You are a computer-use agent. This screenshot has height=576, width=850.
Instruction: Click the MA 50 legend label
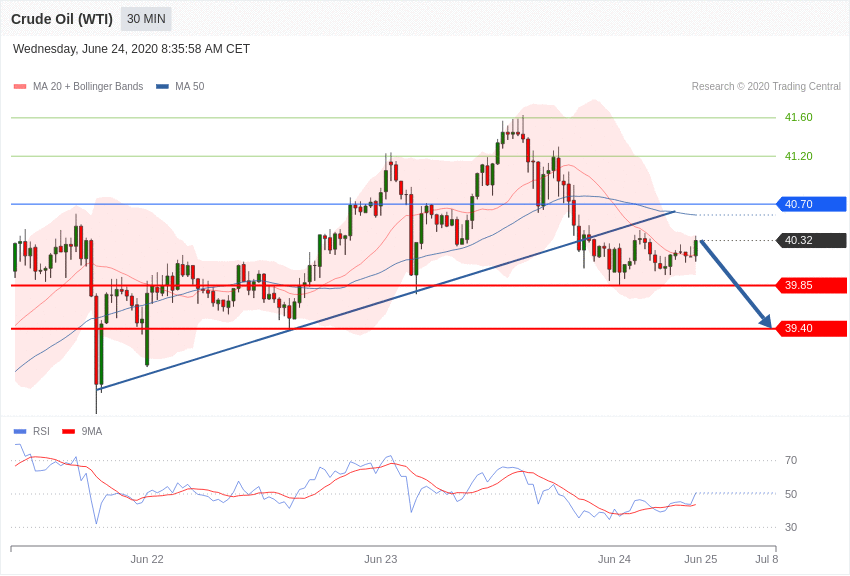pos(190,86)
